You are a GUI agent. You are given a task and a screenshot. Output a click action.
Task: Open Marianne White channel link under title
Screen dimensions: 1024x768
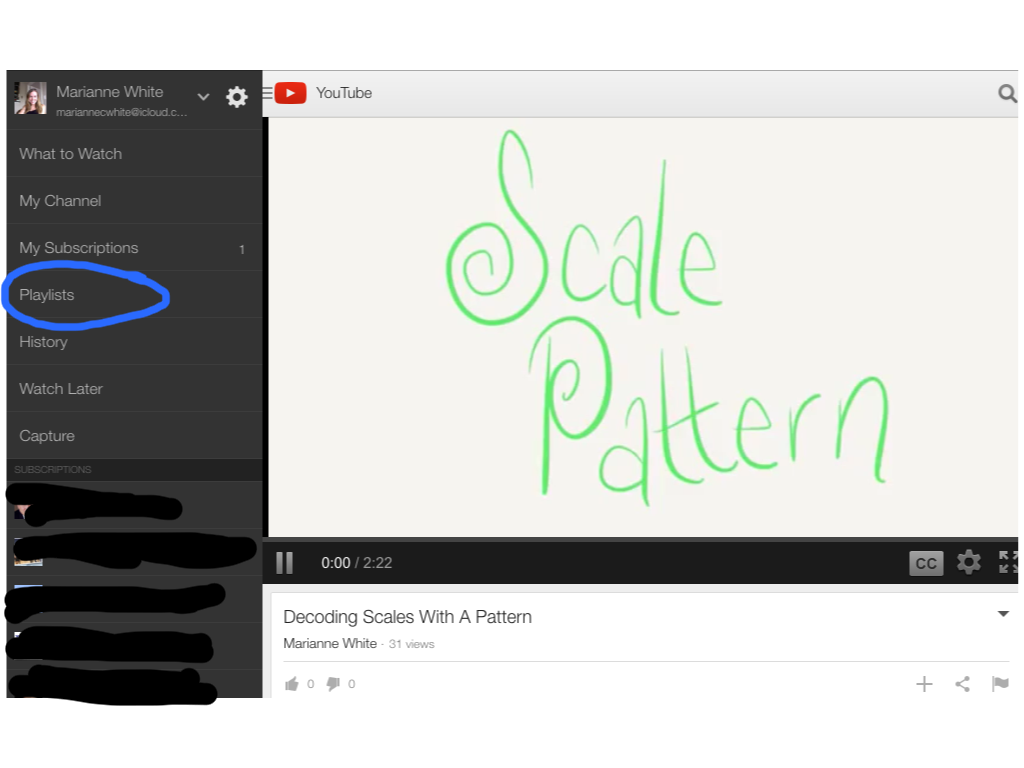click(x=330, y=643)
